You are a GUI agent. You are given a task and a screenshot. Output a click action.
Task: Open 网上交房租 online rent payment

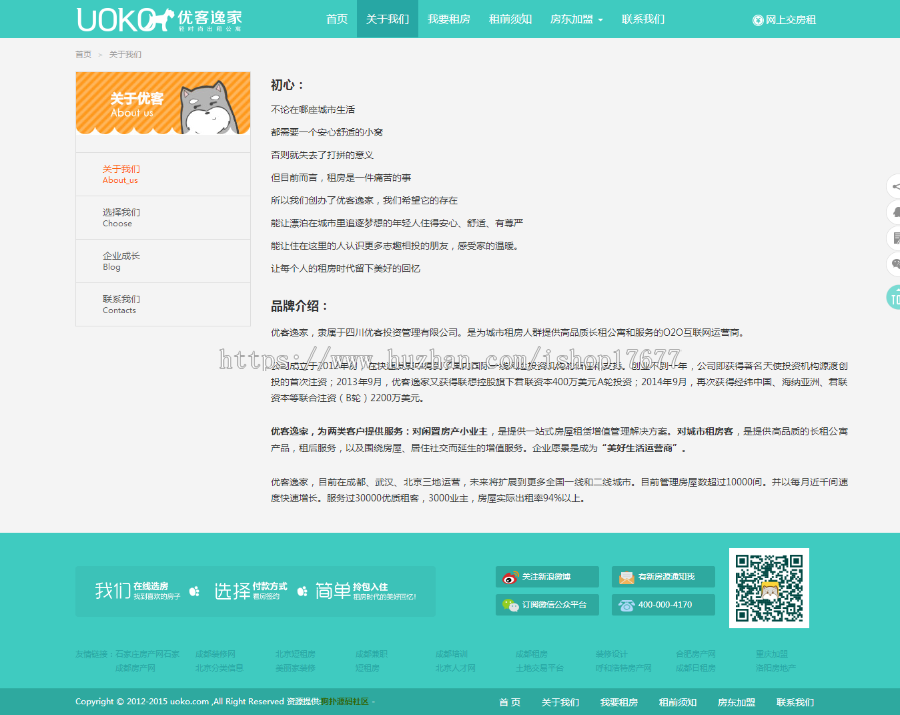click(784, 20)
